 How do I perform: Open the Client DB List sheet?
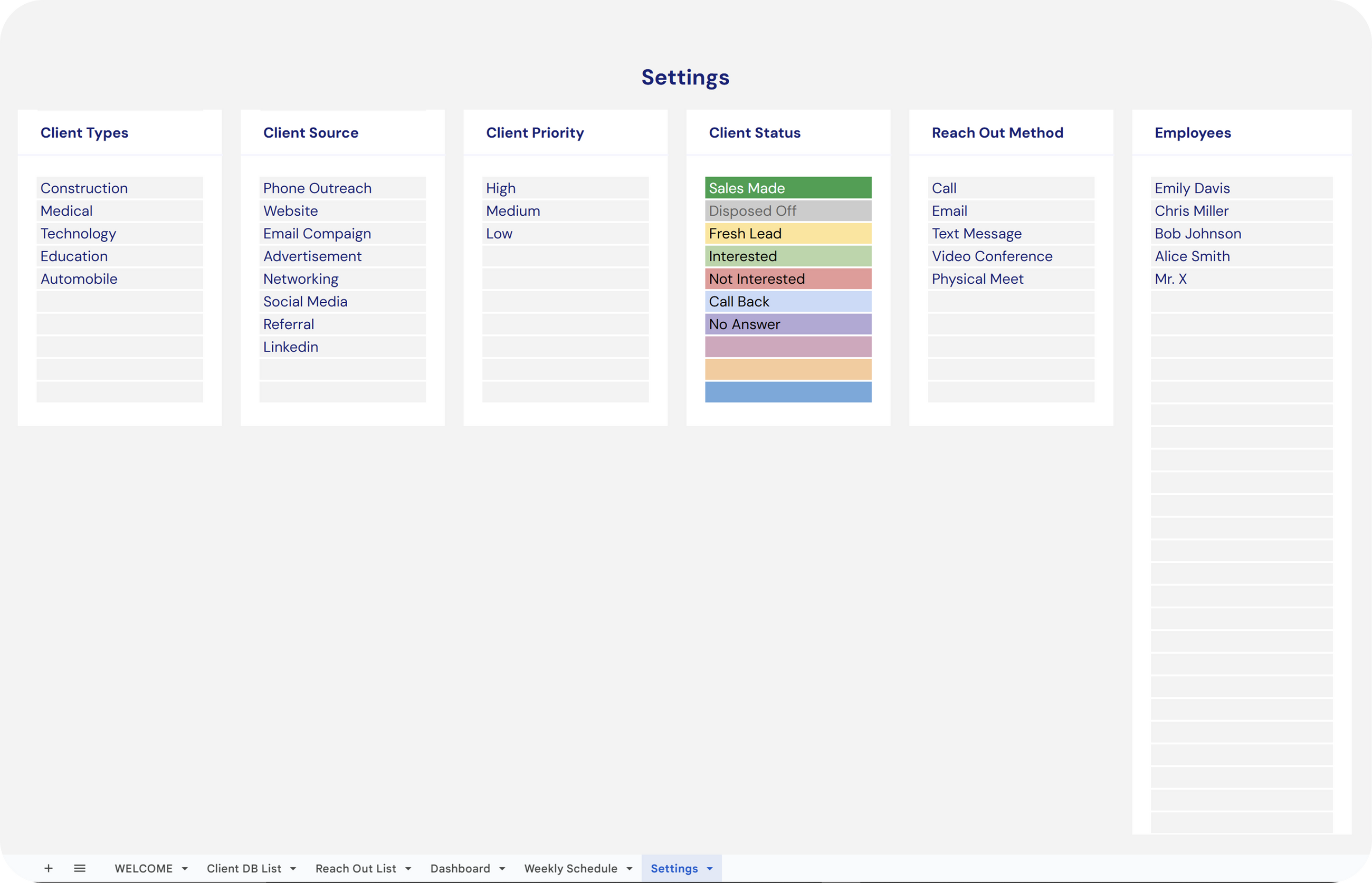tap(244, 868)
